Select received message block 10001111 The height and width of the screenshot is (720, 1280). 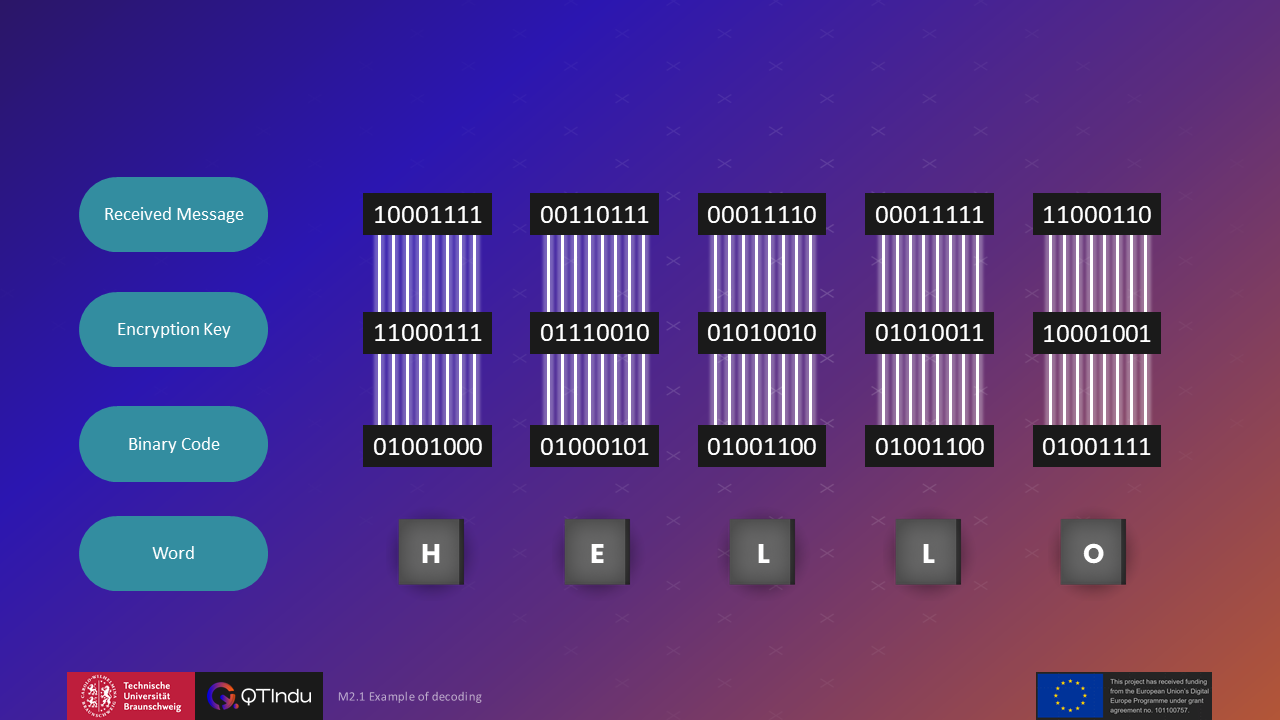pos(427,214)
